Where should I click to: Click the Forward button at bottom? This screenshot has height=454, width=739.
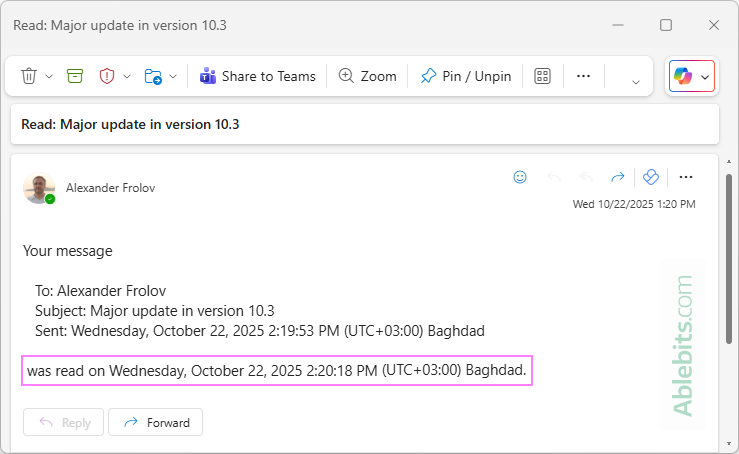click(156, 422)
